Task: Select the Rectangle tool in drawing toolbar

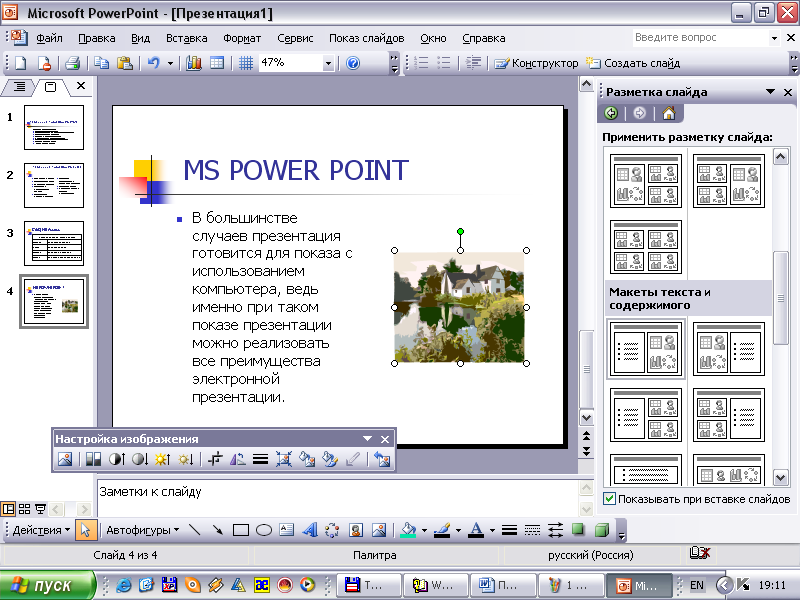Action: [x=240, y=530]
